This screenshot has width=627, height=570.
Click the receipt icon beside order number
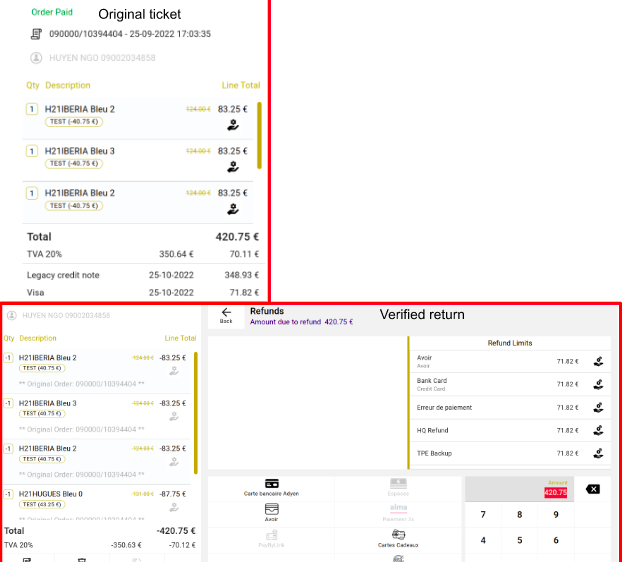click(x=36, y=34)
